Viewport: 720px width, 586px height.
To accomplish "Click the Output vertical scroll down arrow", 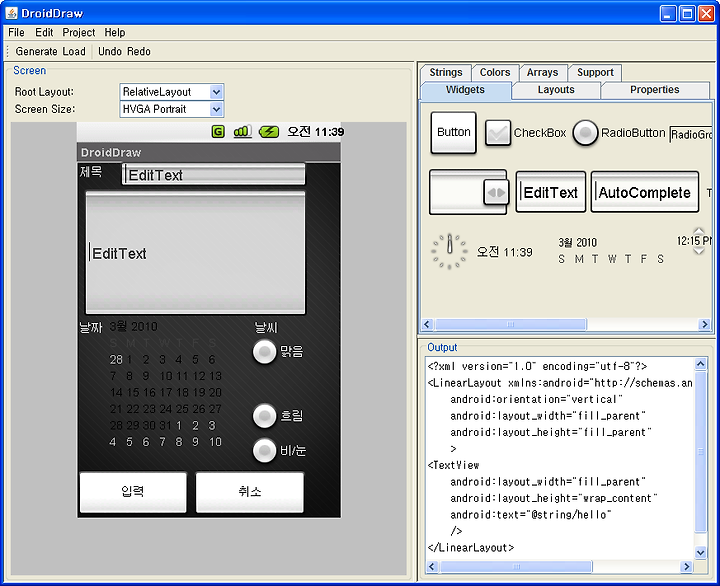I will coord(700,552).
